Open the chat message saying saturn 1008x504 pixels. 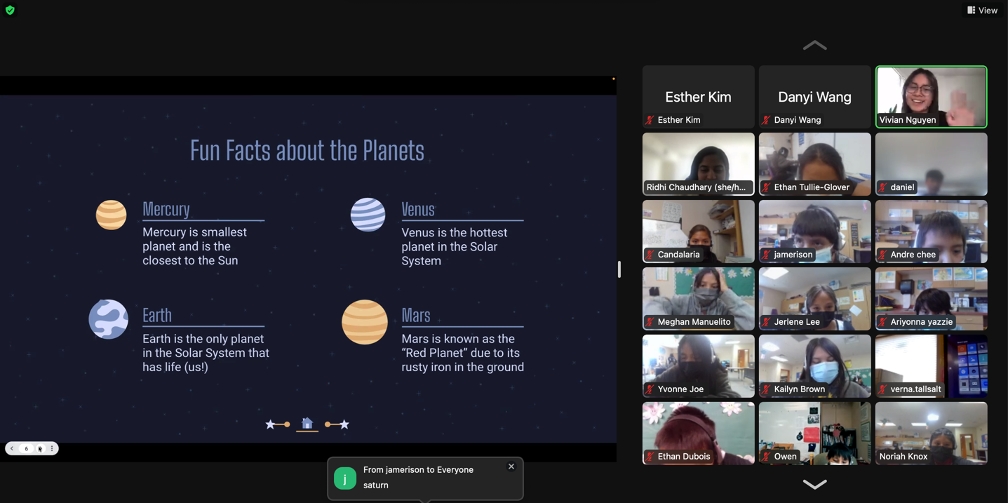point(425,478)
